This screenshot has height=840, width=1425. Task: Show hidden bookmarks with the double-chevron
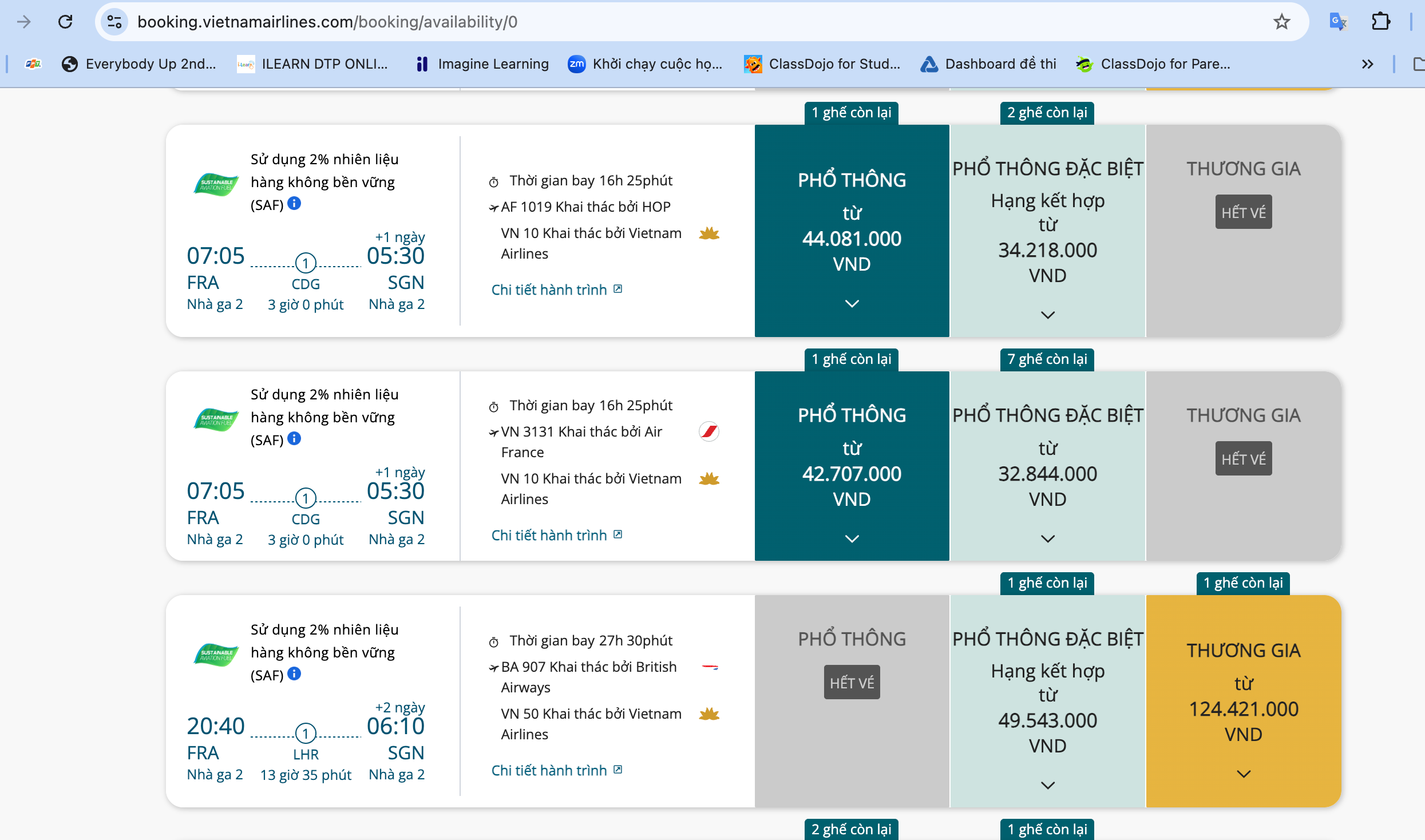[x=1367, y=64]
